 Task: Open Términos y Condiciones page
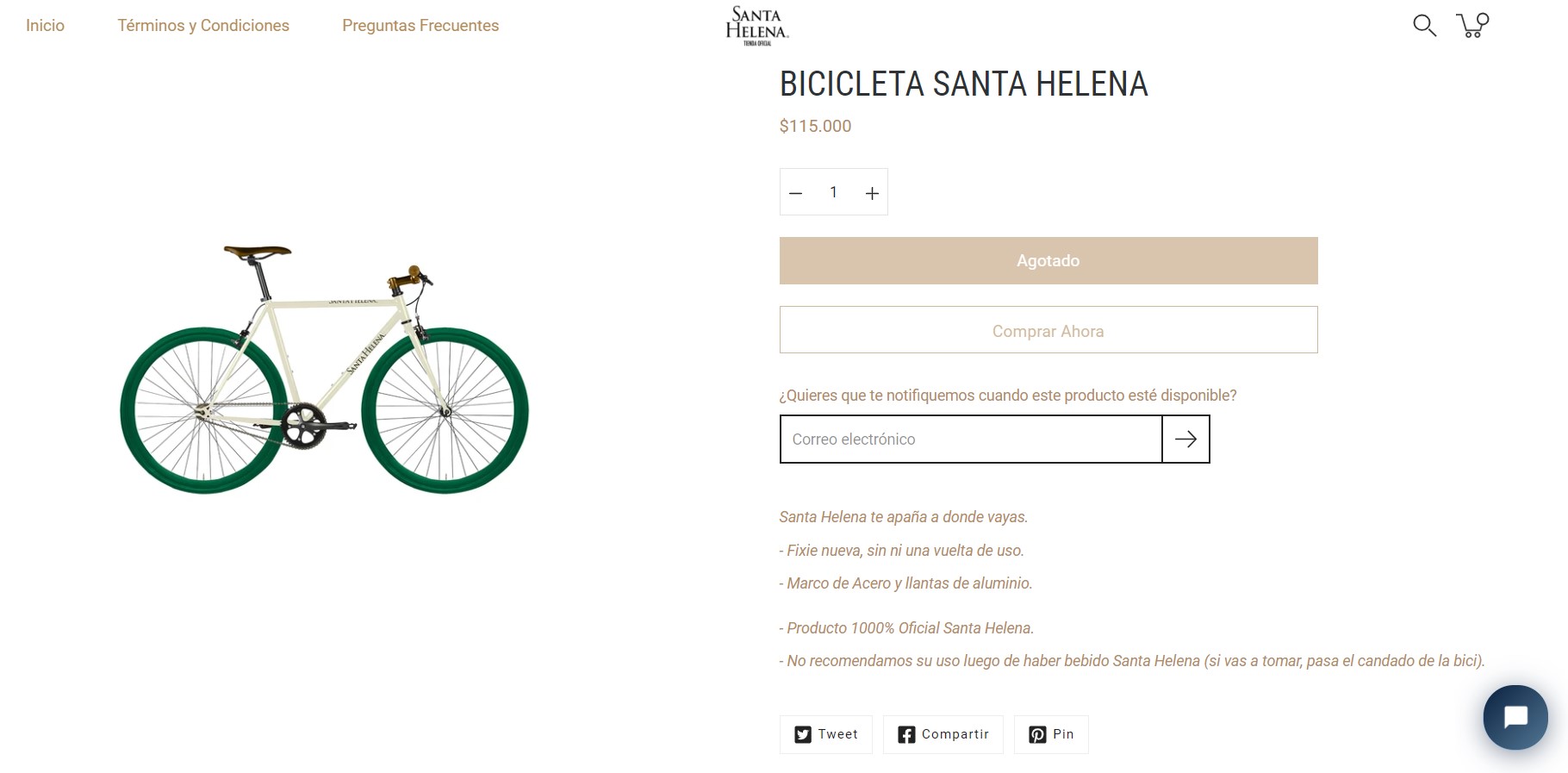tap(203, 26)
